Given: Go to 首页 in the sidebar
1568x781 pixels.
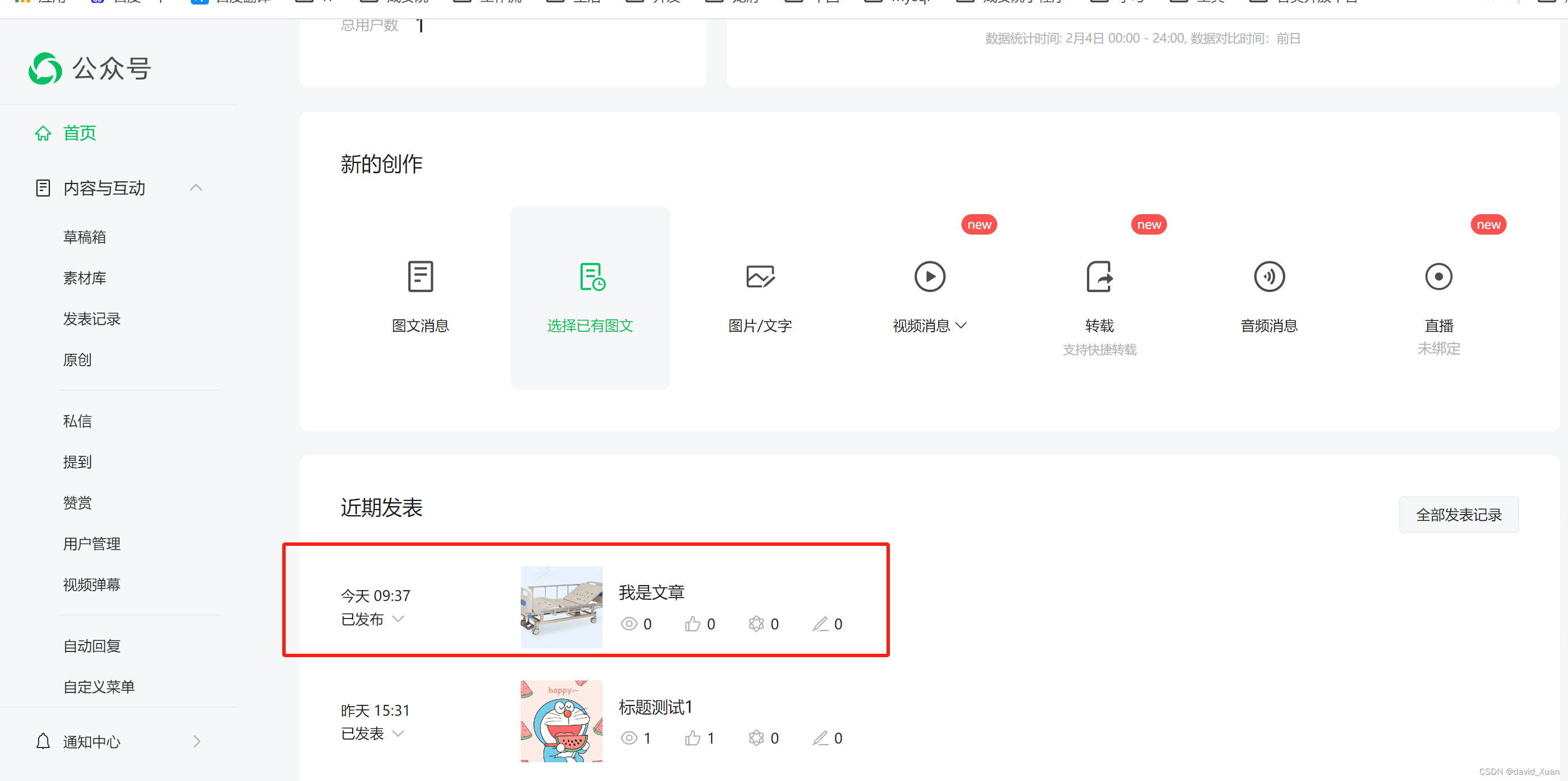Looking at the screenshot, I should (x=79, y=133).
